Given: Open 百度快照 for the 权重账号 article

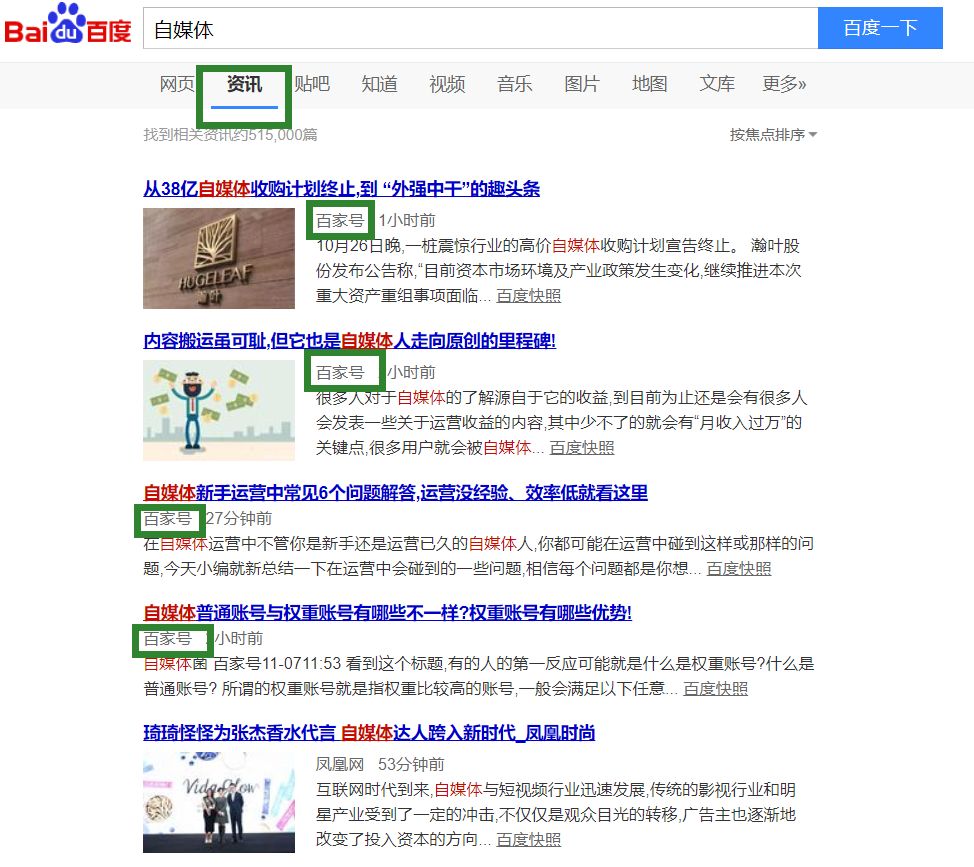Looking at the screenshot, I should pyautogui.click(x=716, y=689).
